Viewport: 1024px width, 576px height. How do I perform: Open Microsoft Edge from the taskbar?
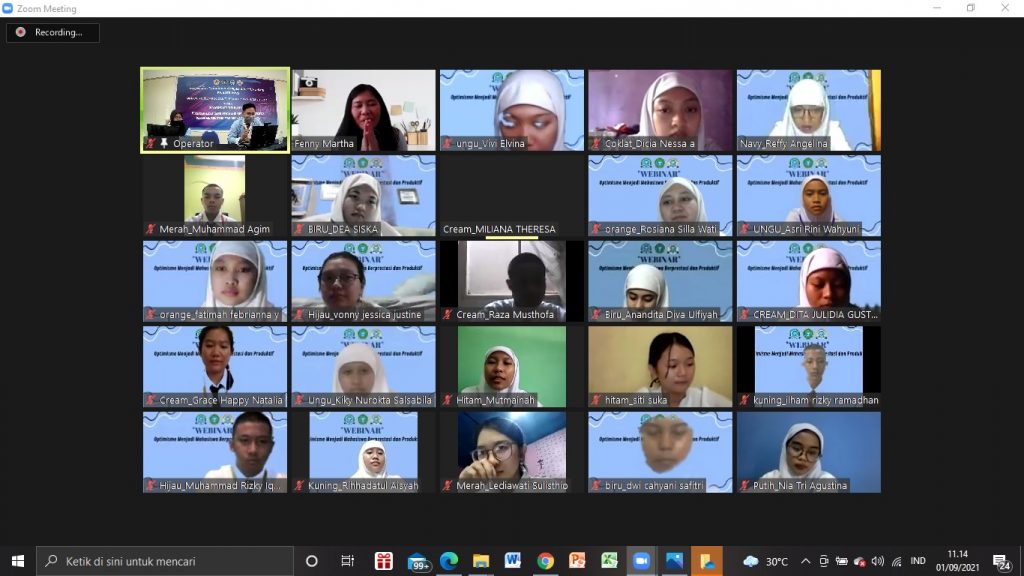449,561
